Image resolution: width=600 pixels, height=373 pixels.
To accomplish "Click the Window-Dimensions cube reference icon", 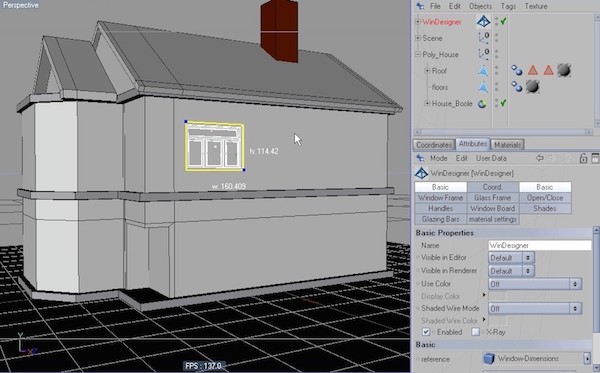I will tap(489, 359).
